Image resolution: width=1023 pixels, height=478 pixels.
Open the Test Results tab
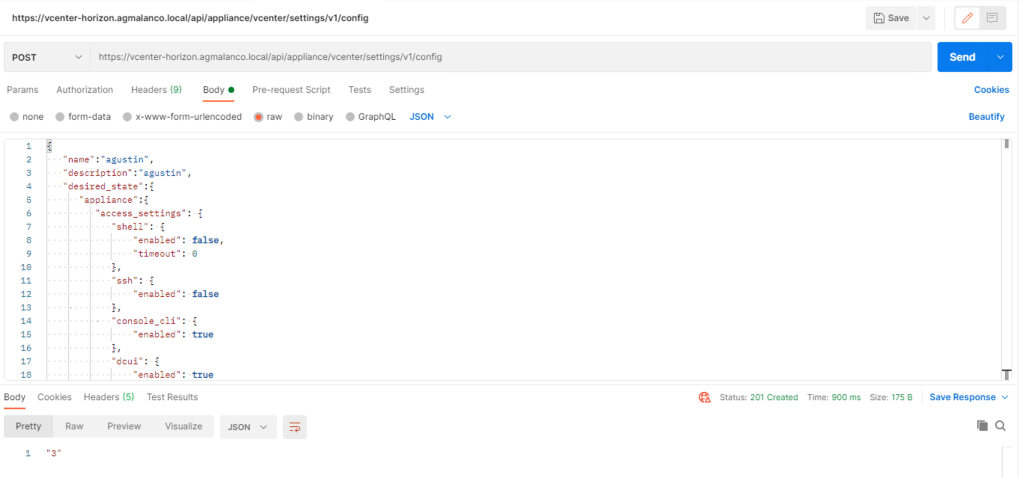(x=172, y=397)
